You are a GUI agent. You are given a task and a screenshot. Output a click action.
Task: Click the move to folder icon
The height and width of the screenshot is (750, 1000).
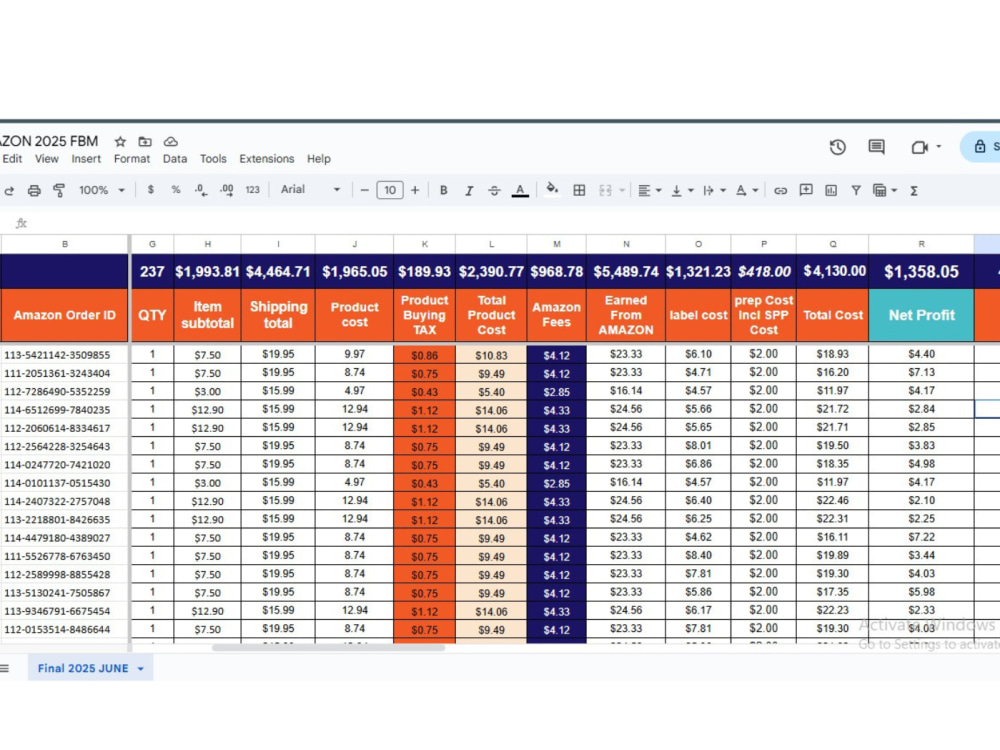click(x=145, y=142)
